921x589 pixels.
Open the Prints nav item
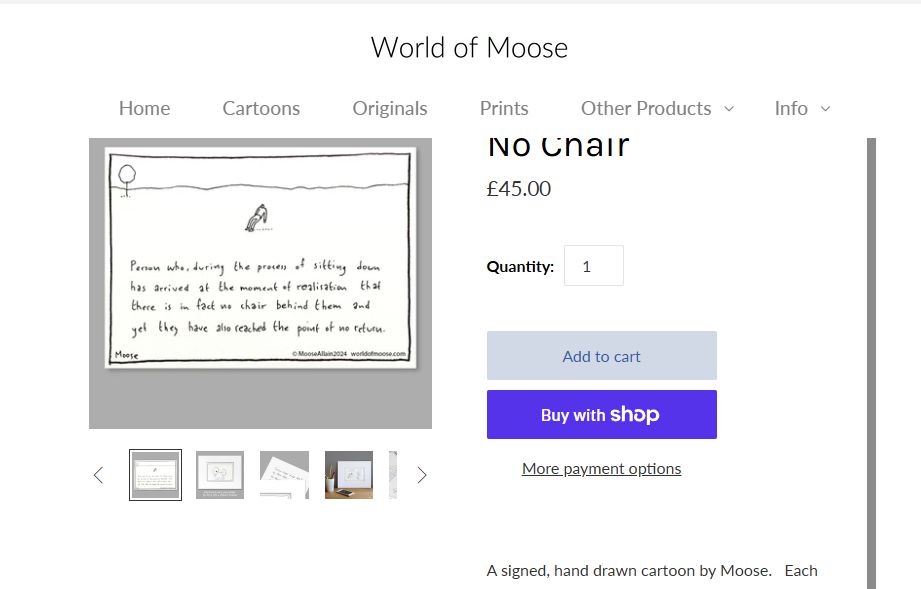pyautogui.click(x=504, y=108)
